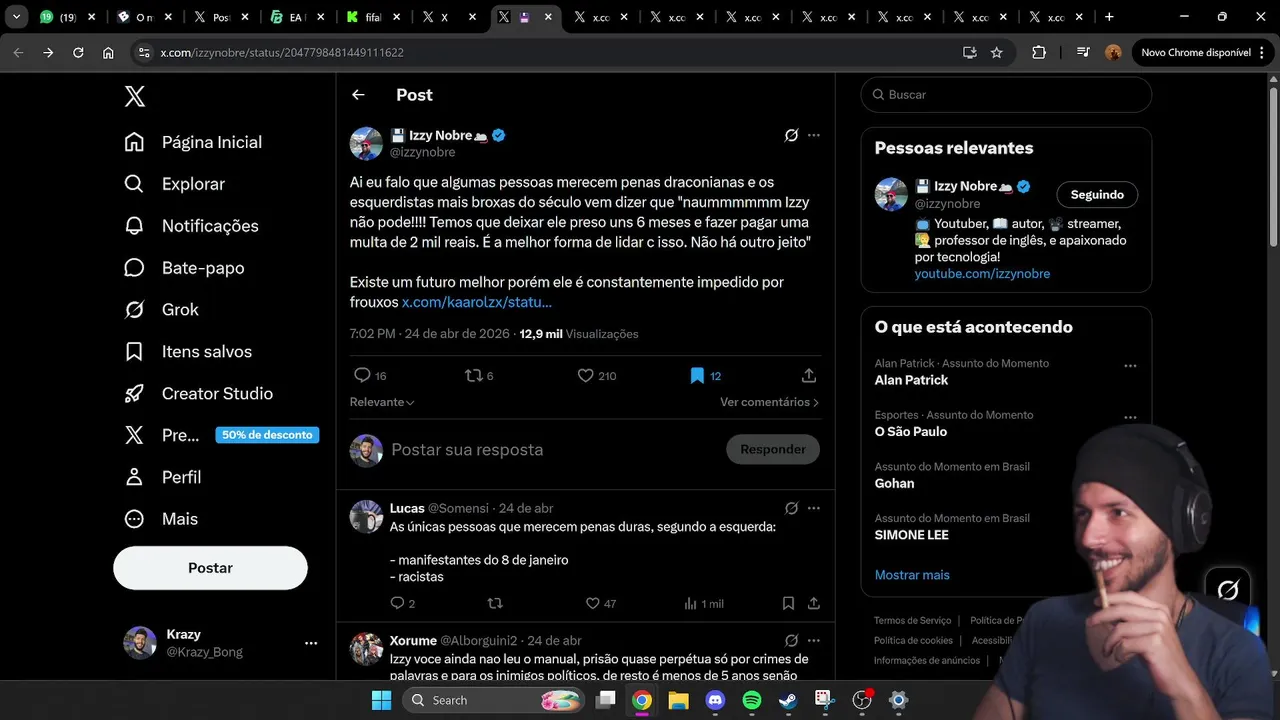Bookmark this page with the star icon

996,53
